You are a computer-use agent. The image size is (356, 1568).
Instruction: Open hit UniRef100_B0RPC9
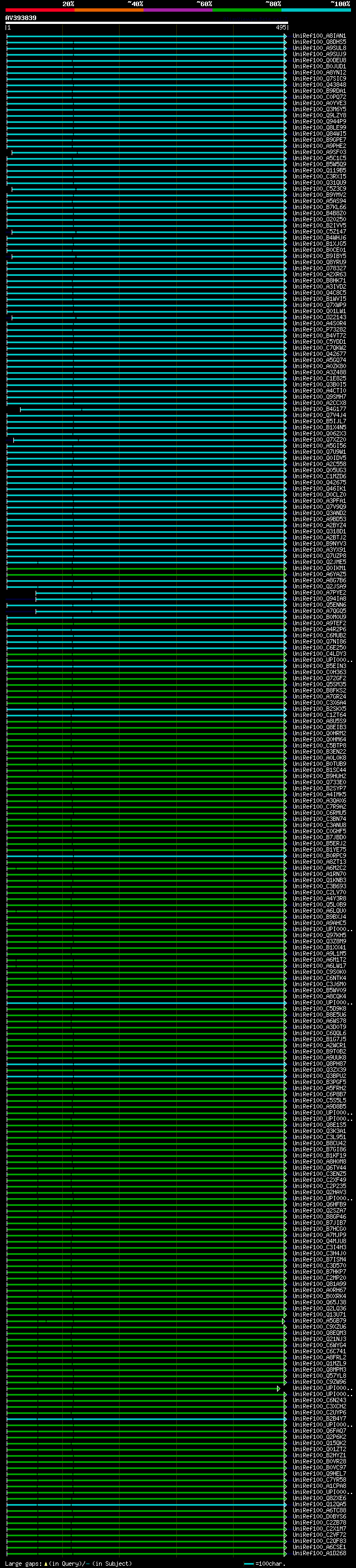pos(319,856)
